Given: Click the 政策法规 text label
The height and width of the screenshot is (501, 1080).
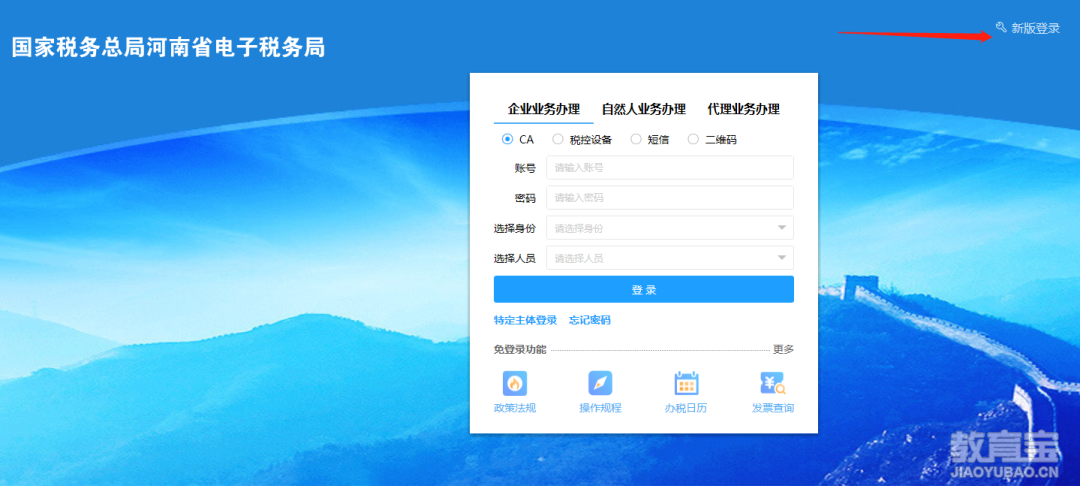Looking at the screenshot, I should point(515,408).
